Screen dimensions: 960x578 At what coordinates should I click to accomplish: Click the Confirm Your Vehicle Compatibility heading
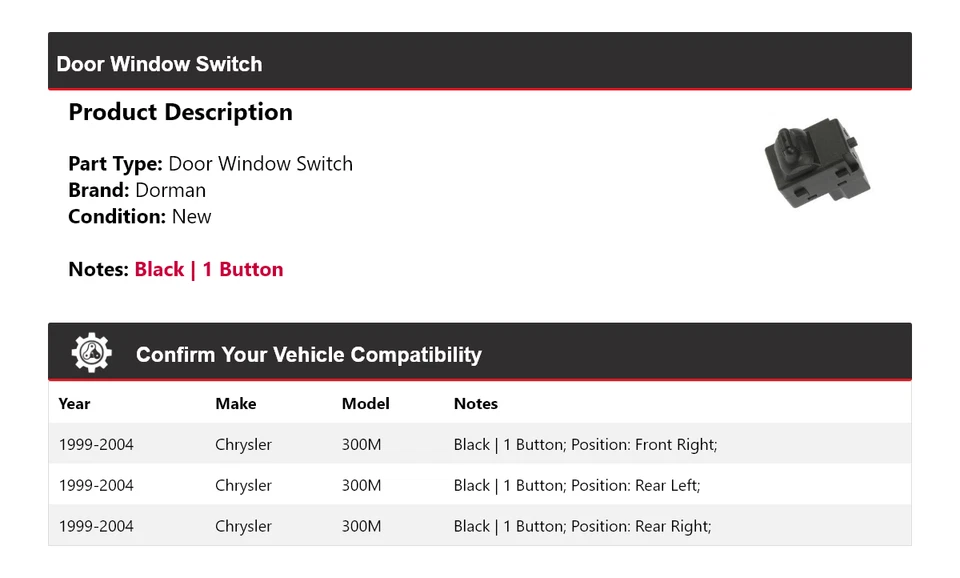click(308, 355)
